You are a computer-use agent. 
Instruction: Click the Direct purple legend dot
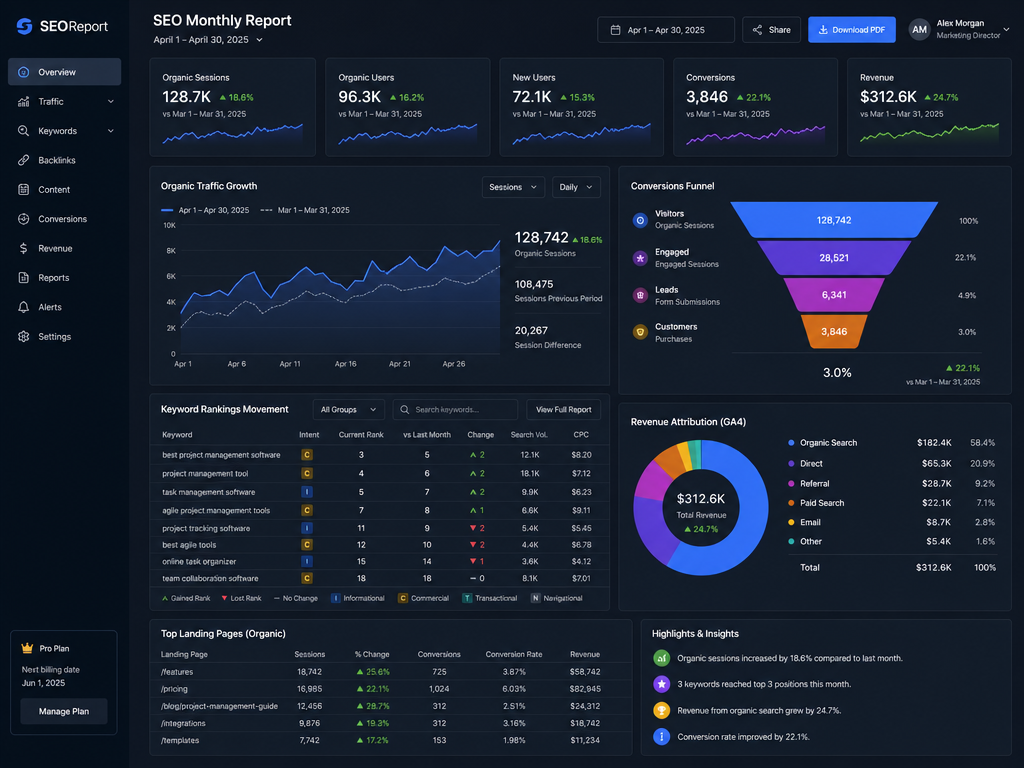(791, 464)
